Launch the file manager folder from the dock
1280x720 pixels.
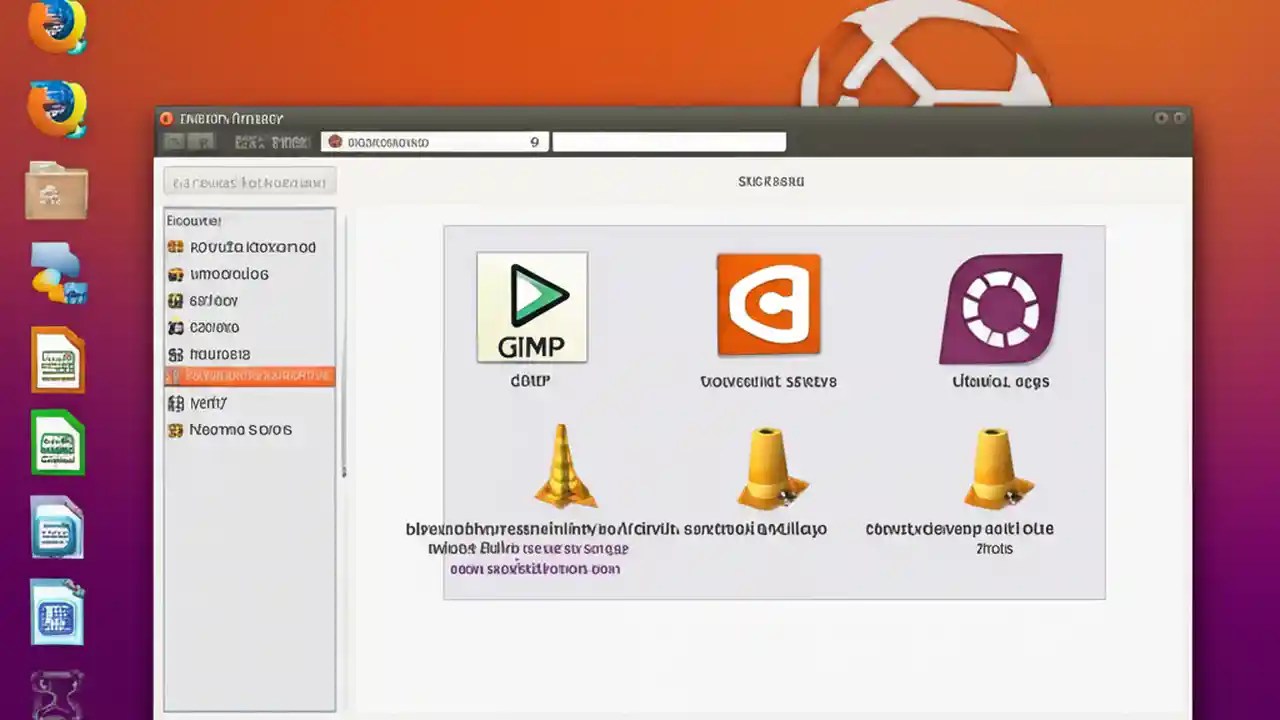click(x=55, y=190)
